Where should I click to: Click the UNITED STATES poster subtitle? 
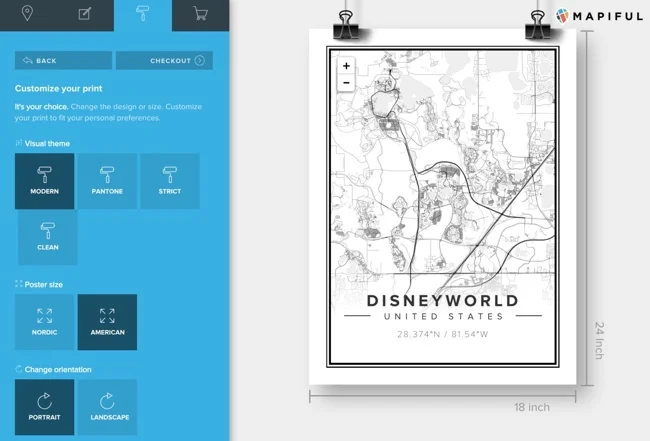[x=443, y=317]
